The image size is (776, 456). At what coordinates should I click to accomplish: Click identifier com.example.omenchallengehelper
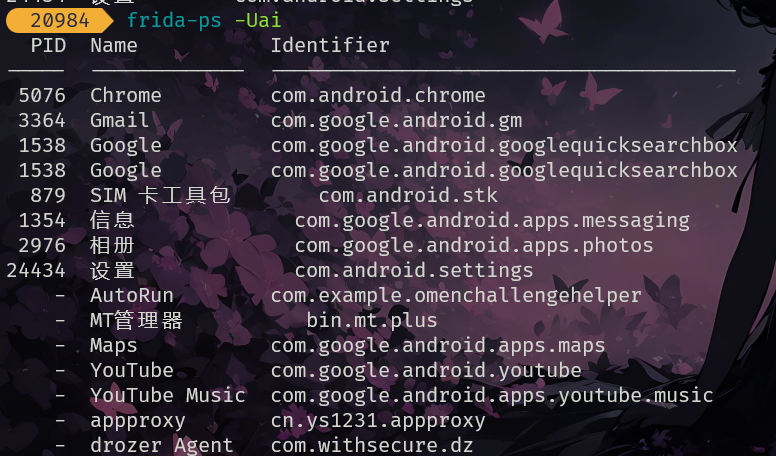(x=456, y=297)
